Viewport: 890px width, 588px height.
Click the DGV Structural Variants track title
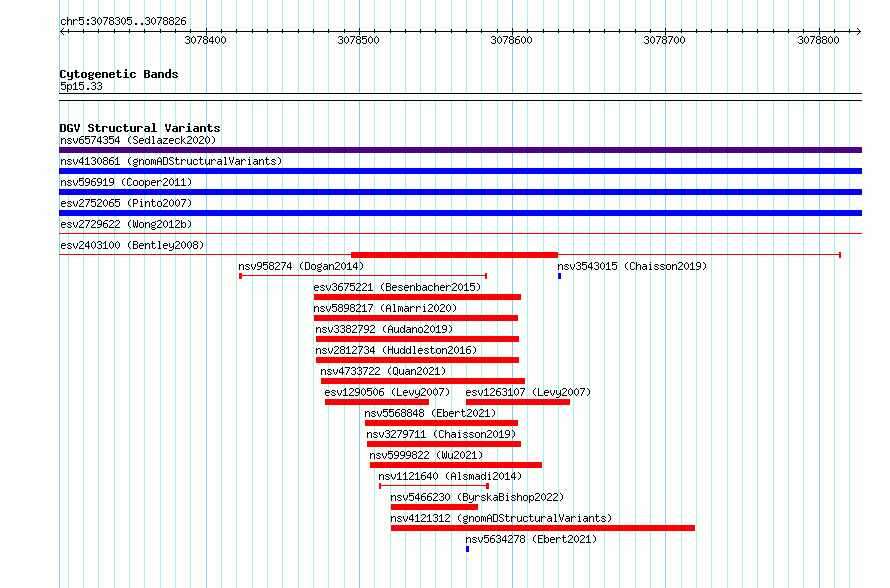[x=140, y=128]
